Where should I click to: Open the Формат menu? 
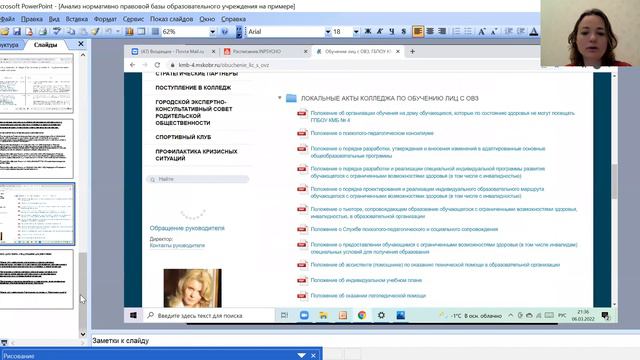[105, 19]
